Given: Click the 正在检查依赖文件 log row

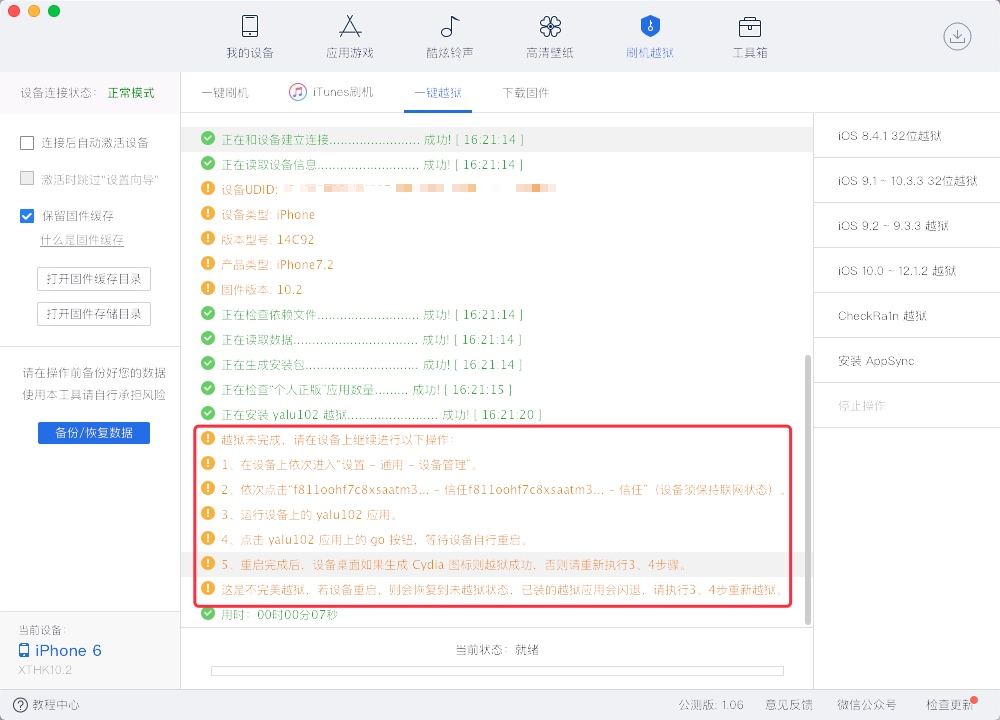Looking at the screenshot, I should tap(497, 314).
